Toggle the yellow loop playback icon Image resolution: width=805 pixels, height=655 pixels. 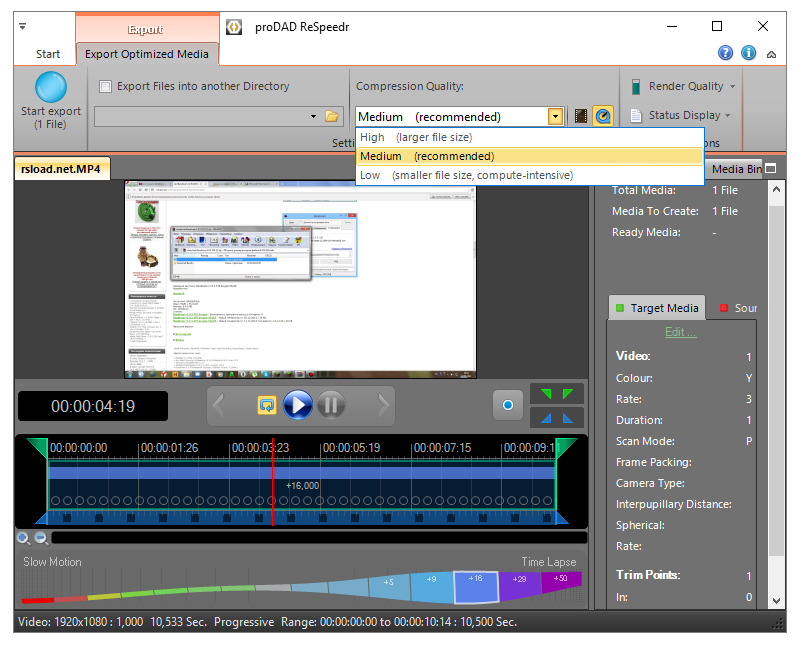point(266,405)
